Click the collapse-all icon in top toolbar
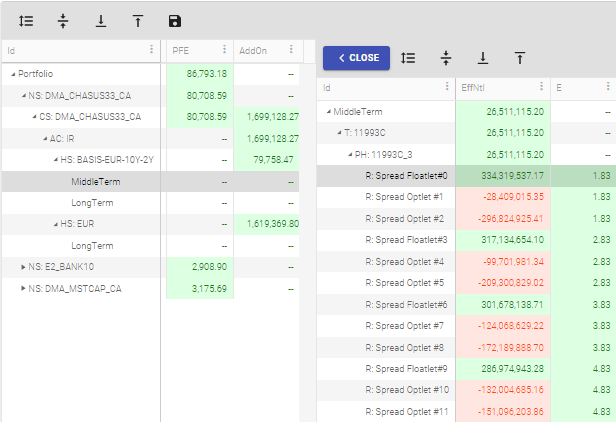The width and height of the screenshot is (616, 422). coord(63,21)
